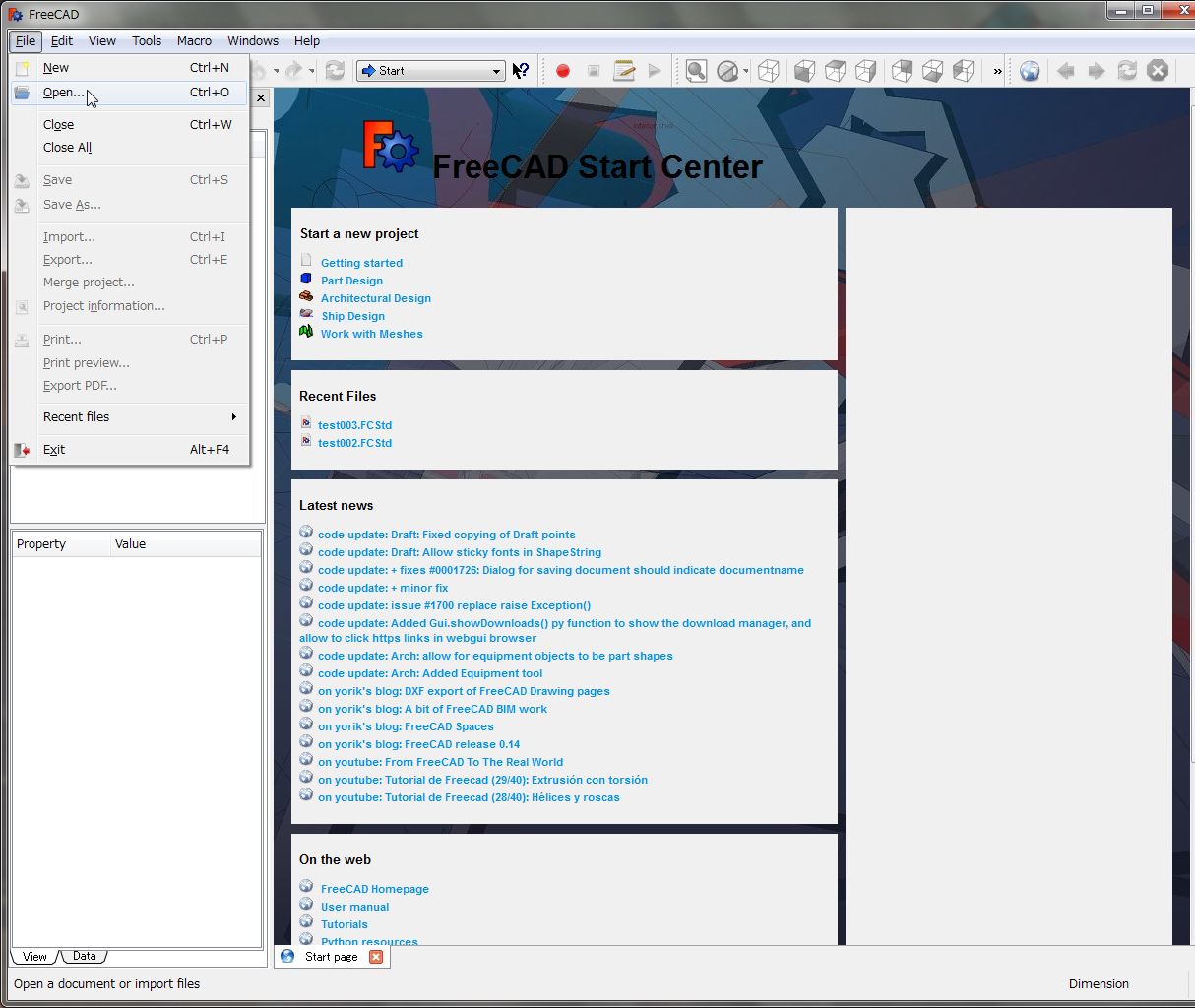
Task: Click the FreeCAD Homepage link
Action: pyautogui.click(x=374, y=889)
